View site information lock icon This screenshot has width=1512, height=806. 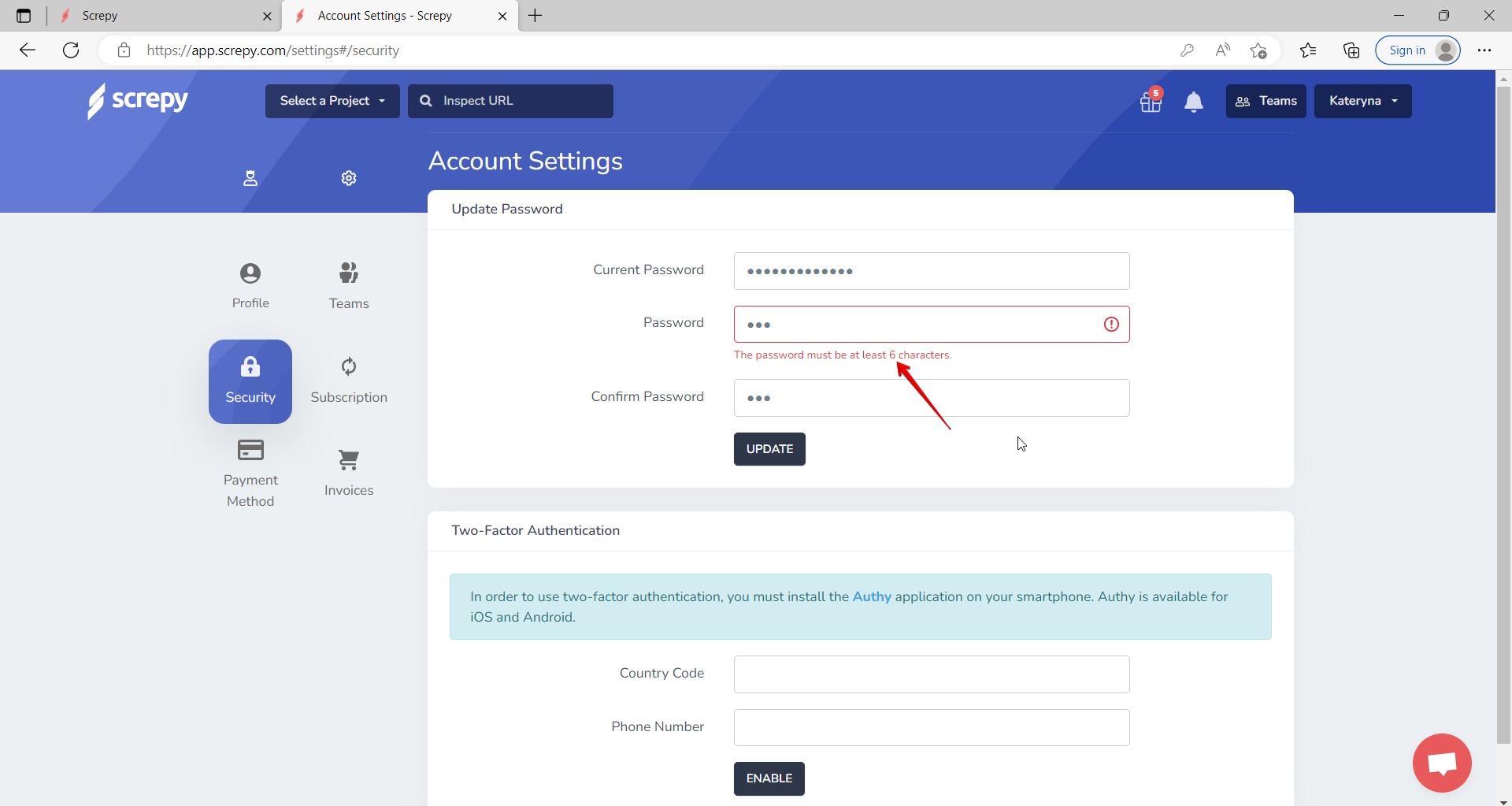(x=124, y=50)
